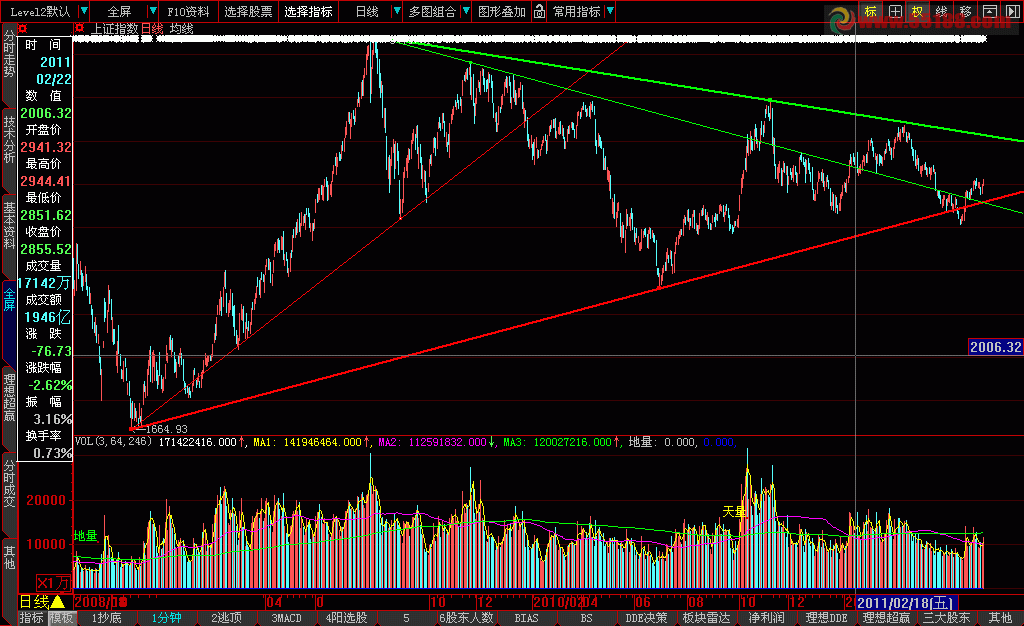This screenshot has width=1024, height=626.
Task: Click the 标 mark icon top right
Action: 870,11
